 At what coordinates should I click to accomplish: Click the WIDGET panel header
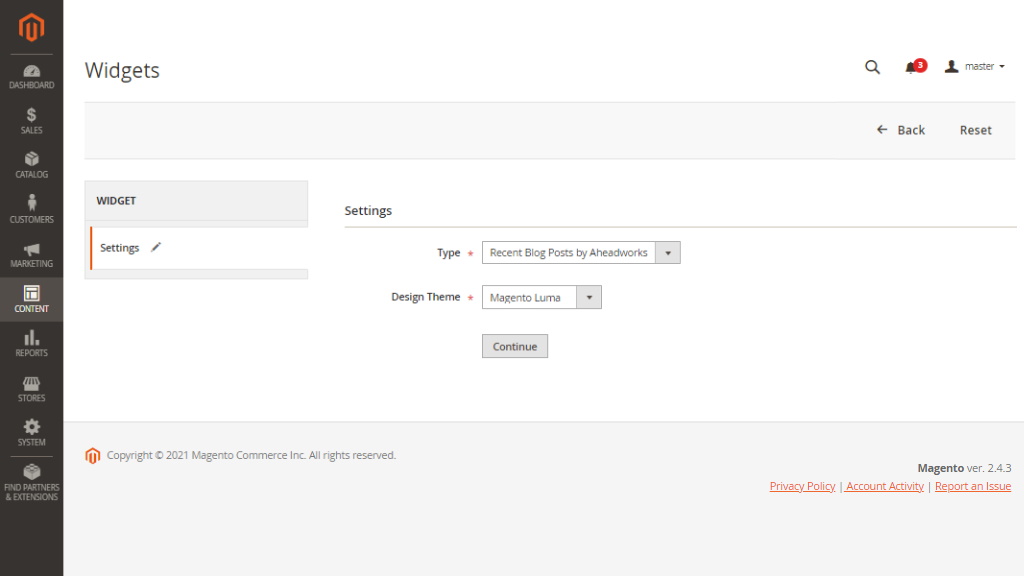196,200
